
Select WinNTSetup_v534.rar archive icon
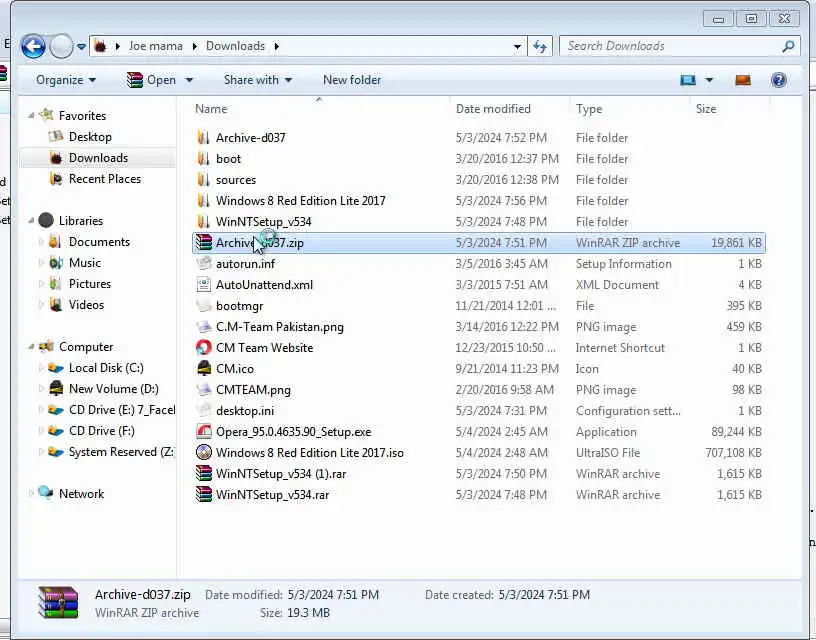[x=203, y=495]
